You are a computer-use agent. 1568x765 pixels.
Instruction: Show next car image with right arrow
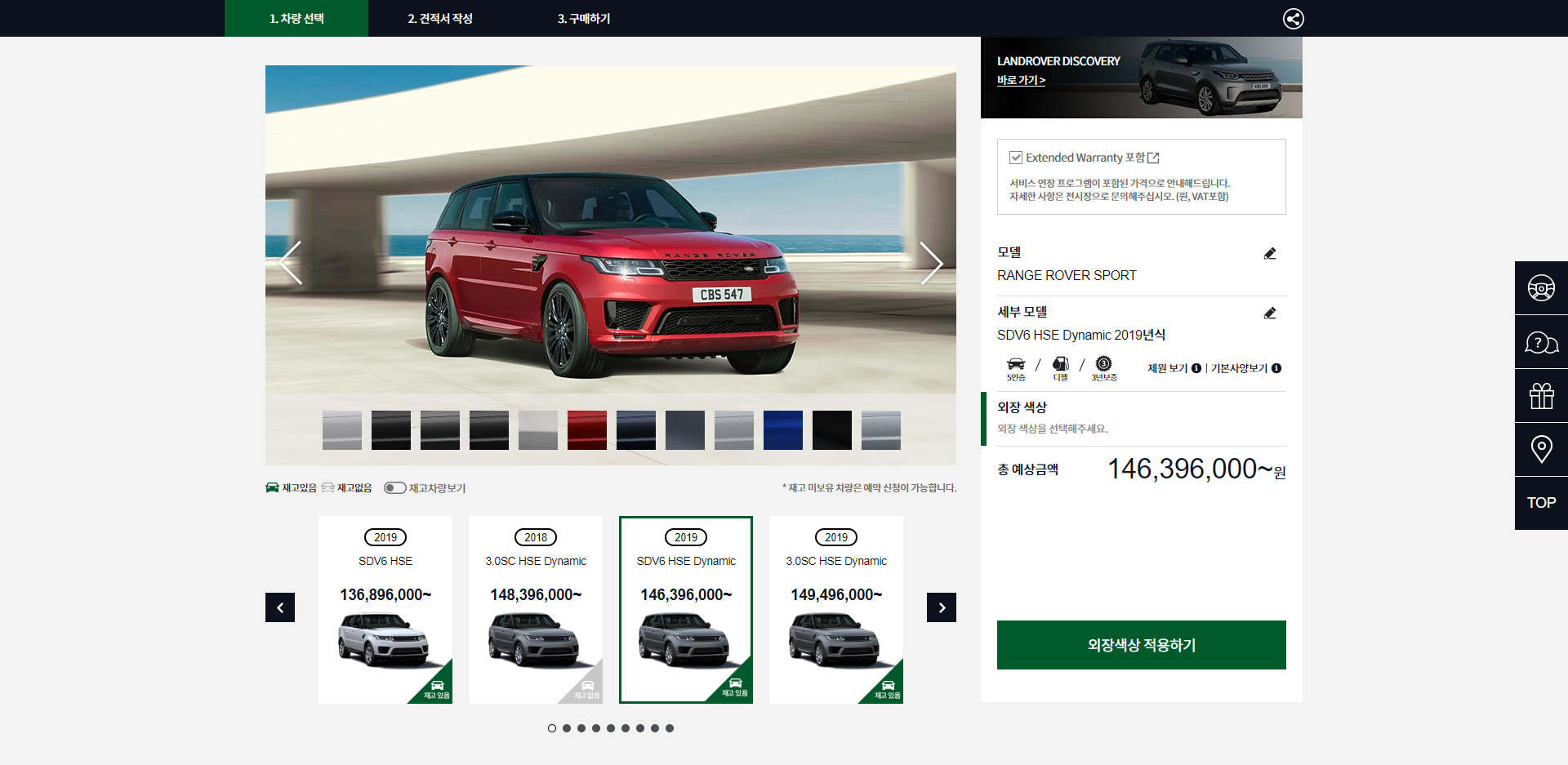(x=931, y=263)
